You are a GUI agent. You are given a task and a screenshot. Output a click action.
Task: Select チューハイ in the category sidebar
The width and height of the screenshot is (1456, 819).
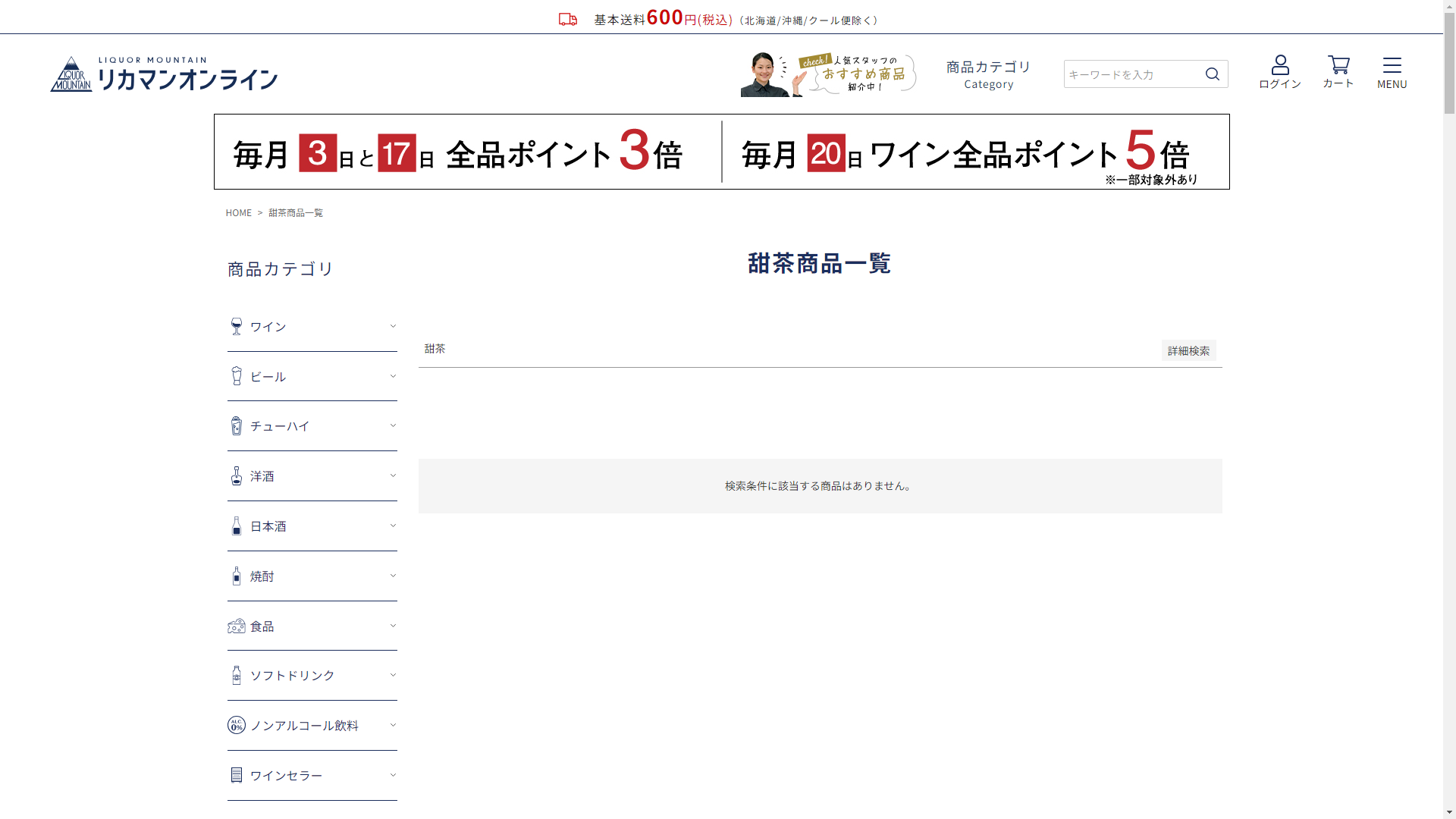point(280,426)
